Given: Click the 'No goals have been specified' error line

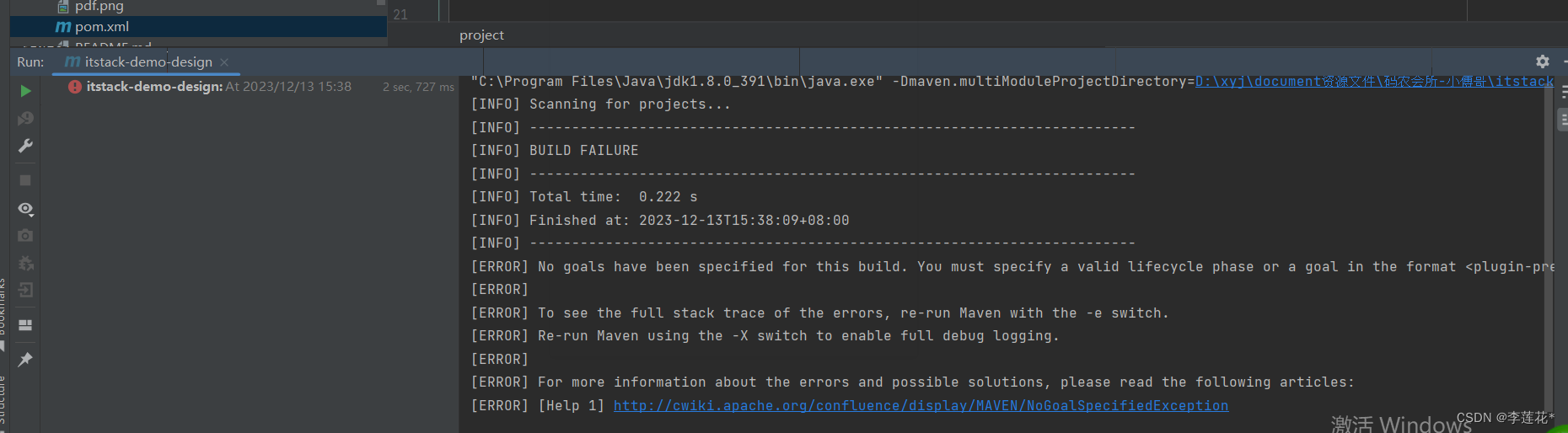Looking at the screenshot, I should tap(1012, 267).
